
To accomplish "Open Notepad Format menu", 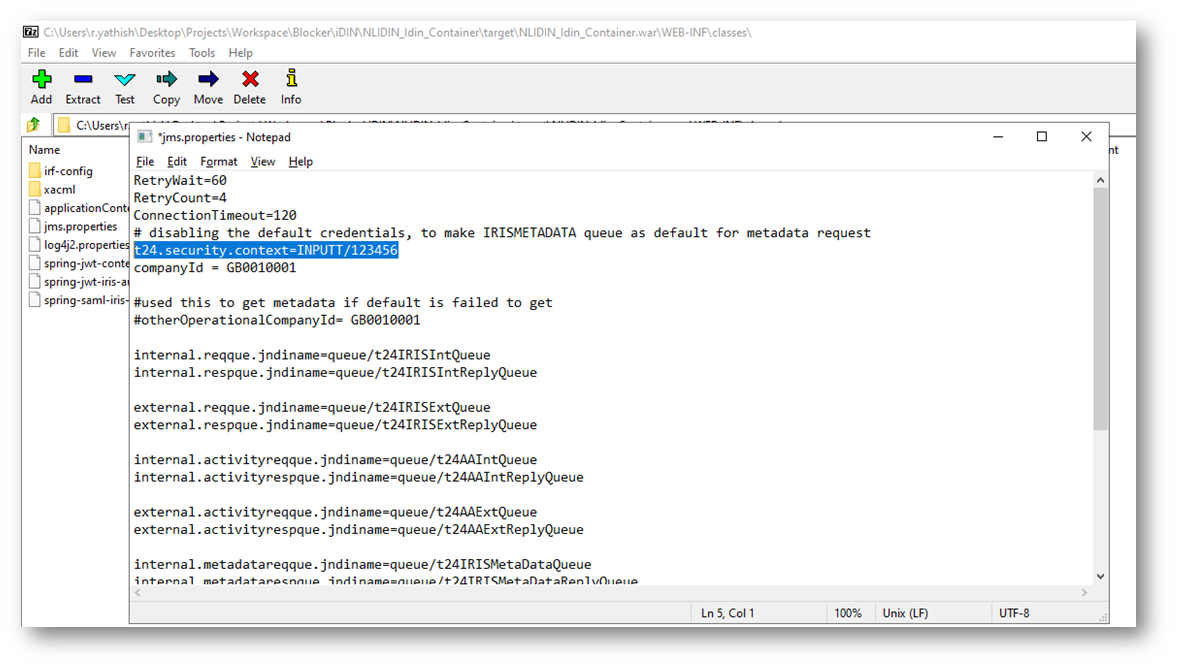I will pos(218,162).
